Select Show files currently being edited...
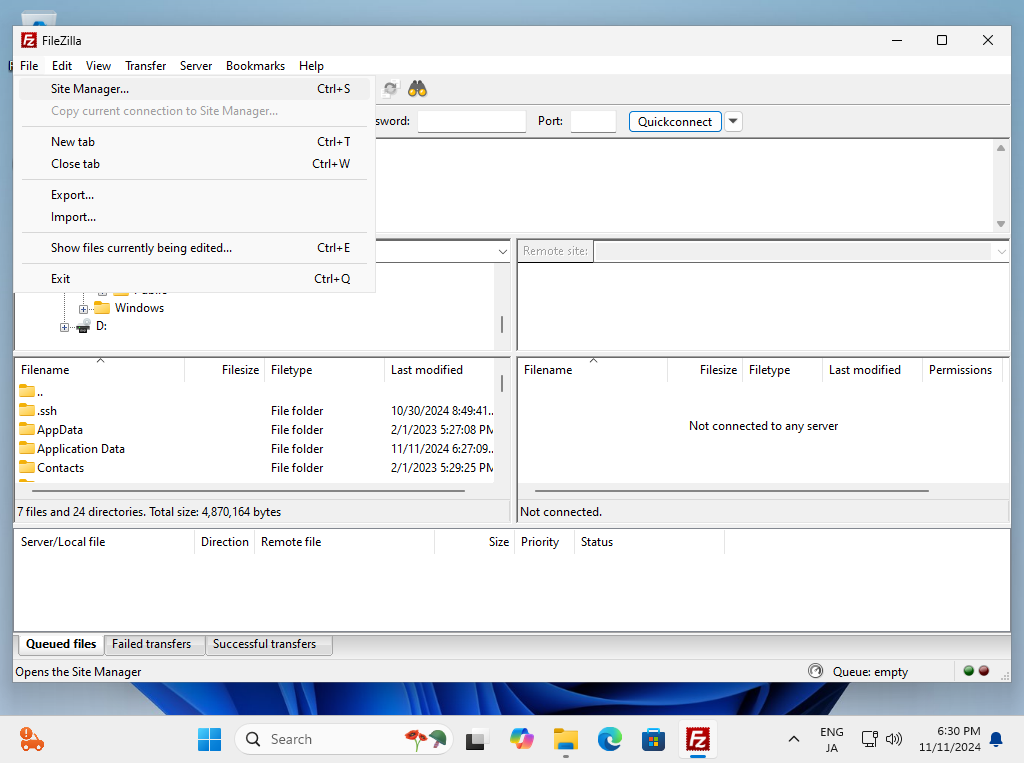The height and width of the screenshot is (763, 1024). coord(195,248)
